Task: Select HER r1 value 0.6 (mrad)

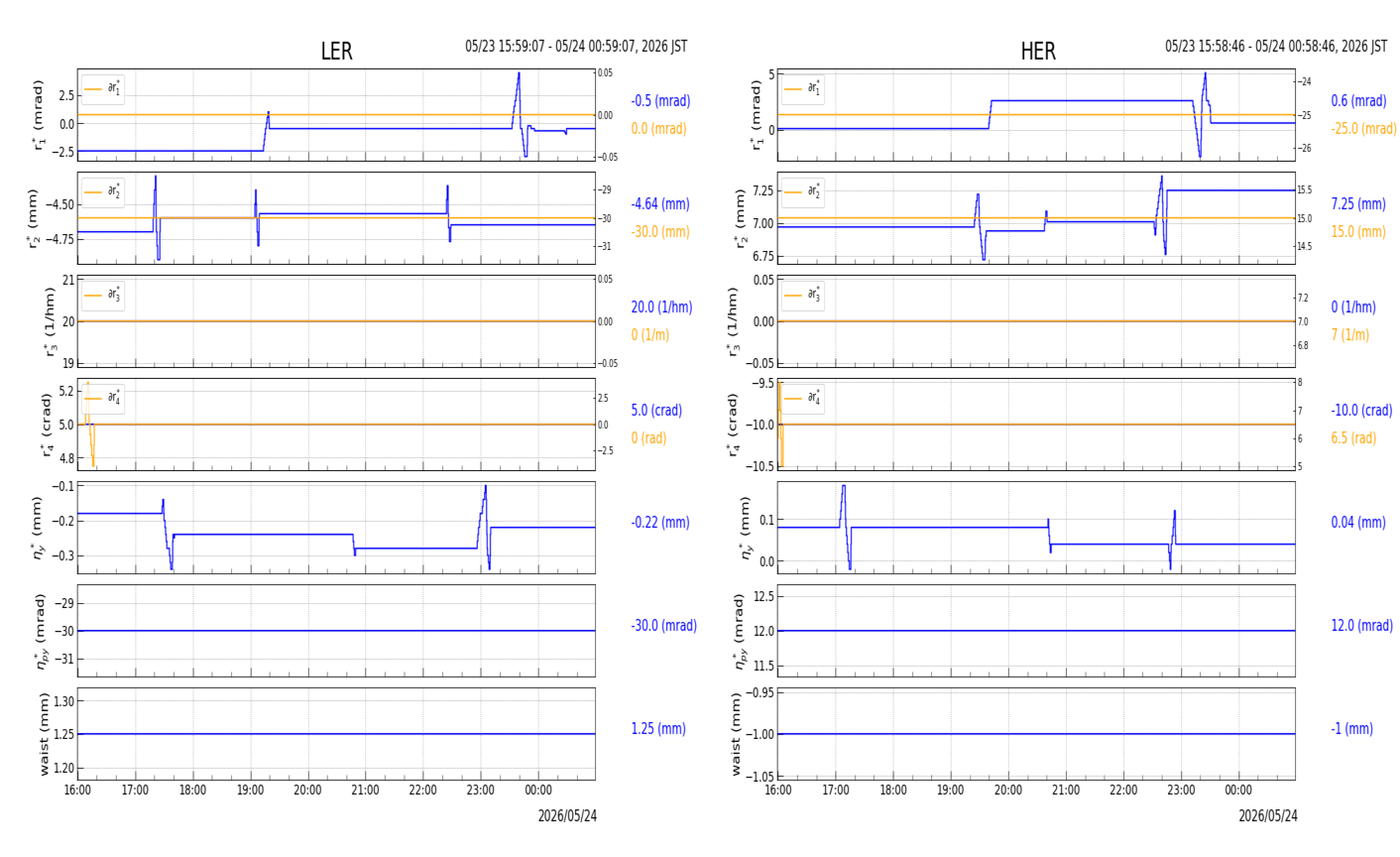Action: (x=1358, y=101)
